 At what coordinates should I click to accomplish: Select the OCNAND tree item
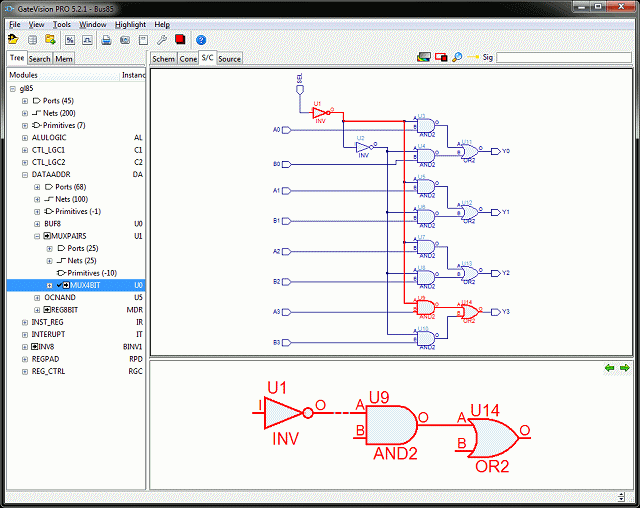click(x=60, y=297)
